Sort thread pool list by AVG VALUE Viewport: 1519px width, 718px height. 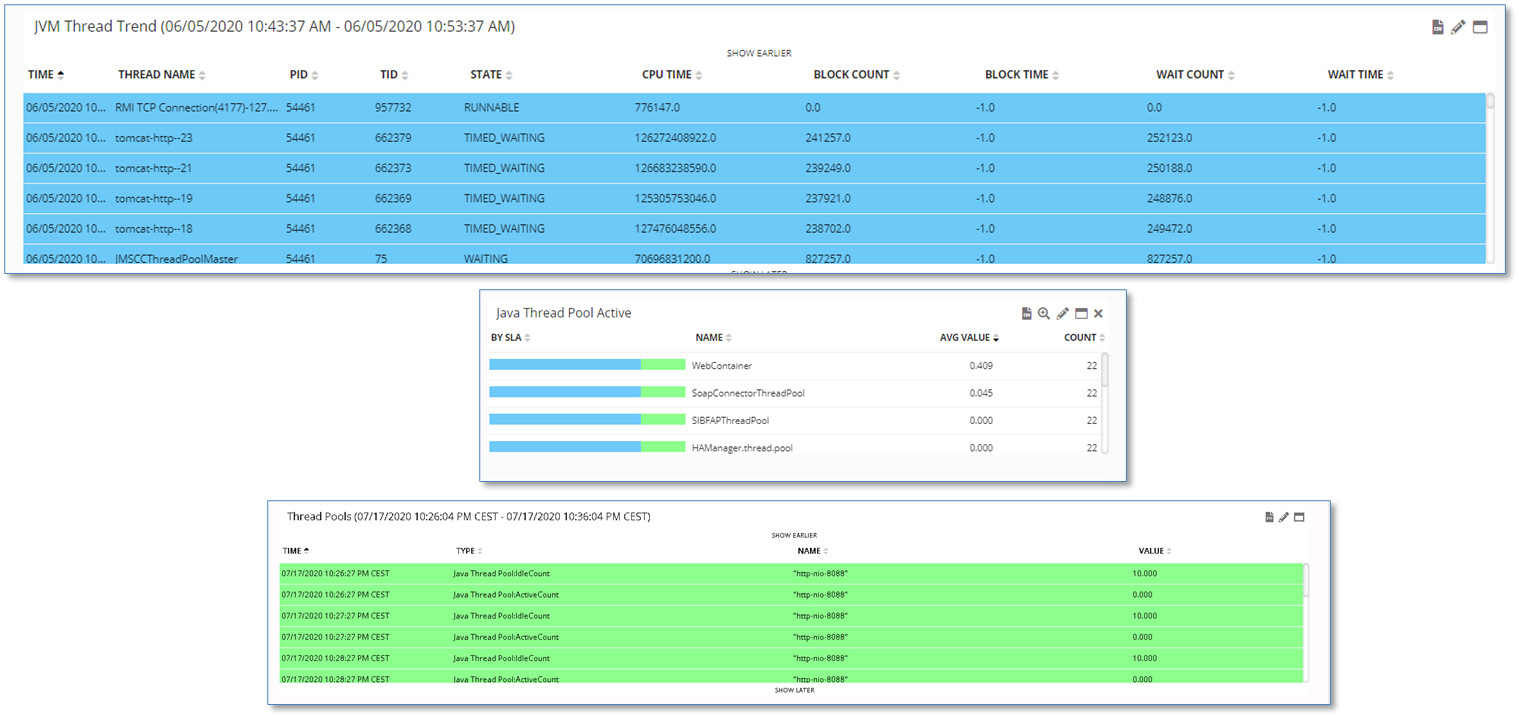click(x=969, y=338)
